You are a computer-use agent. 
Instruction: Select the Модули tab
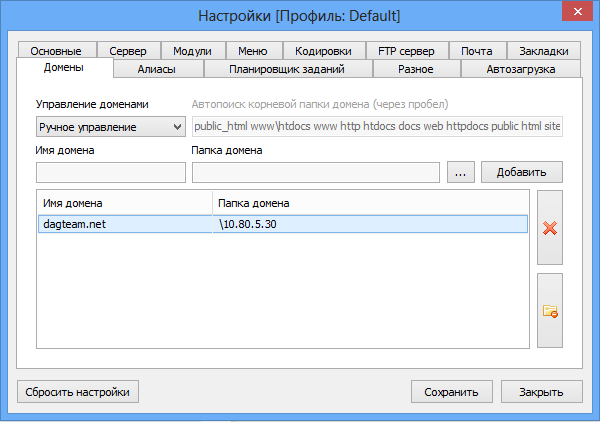192,51
